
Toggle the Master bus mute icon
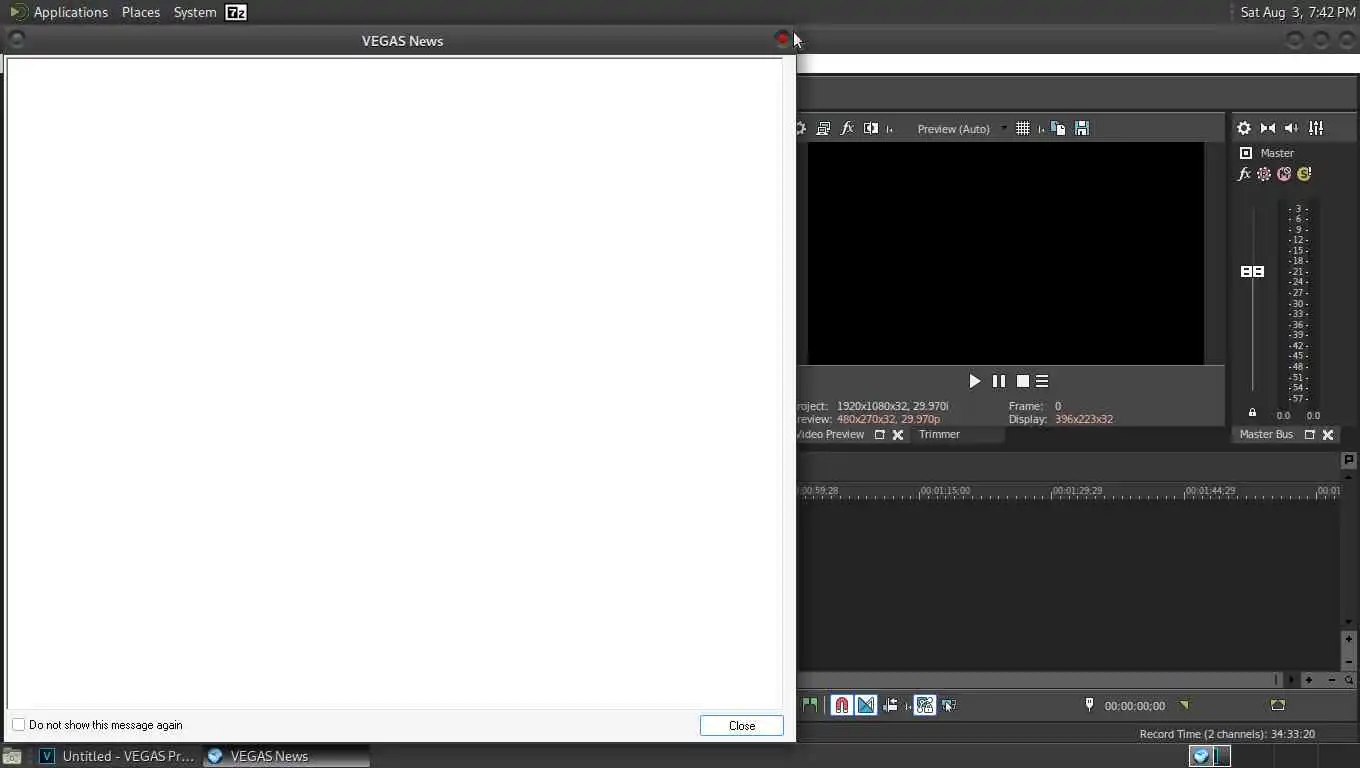pos(1284,174)
